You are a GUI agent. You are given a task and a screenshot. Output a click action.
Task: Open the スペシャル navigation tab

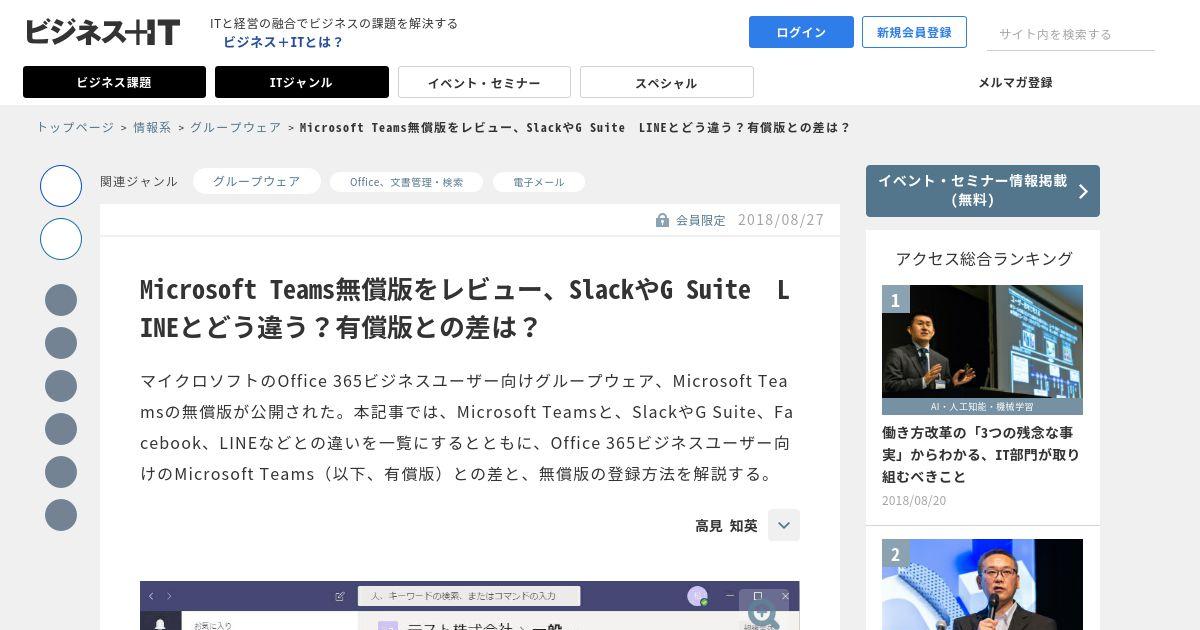[666, 82]
